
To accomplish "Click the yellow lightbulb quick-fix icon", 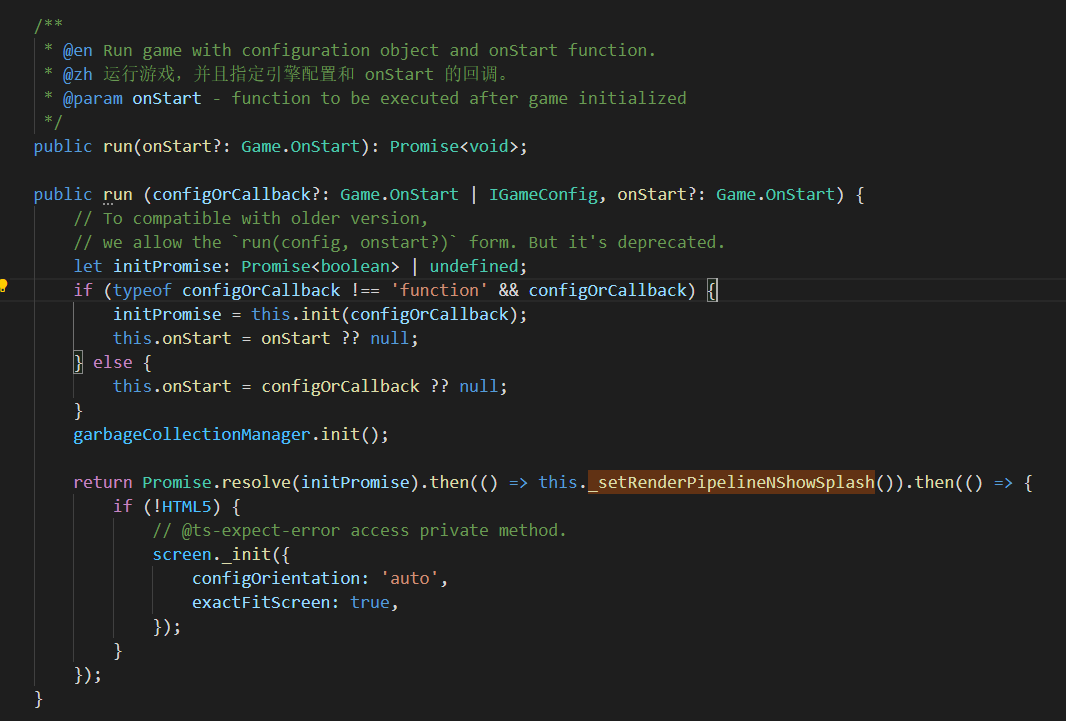I will 5,286.
